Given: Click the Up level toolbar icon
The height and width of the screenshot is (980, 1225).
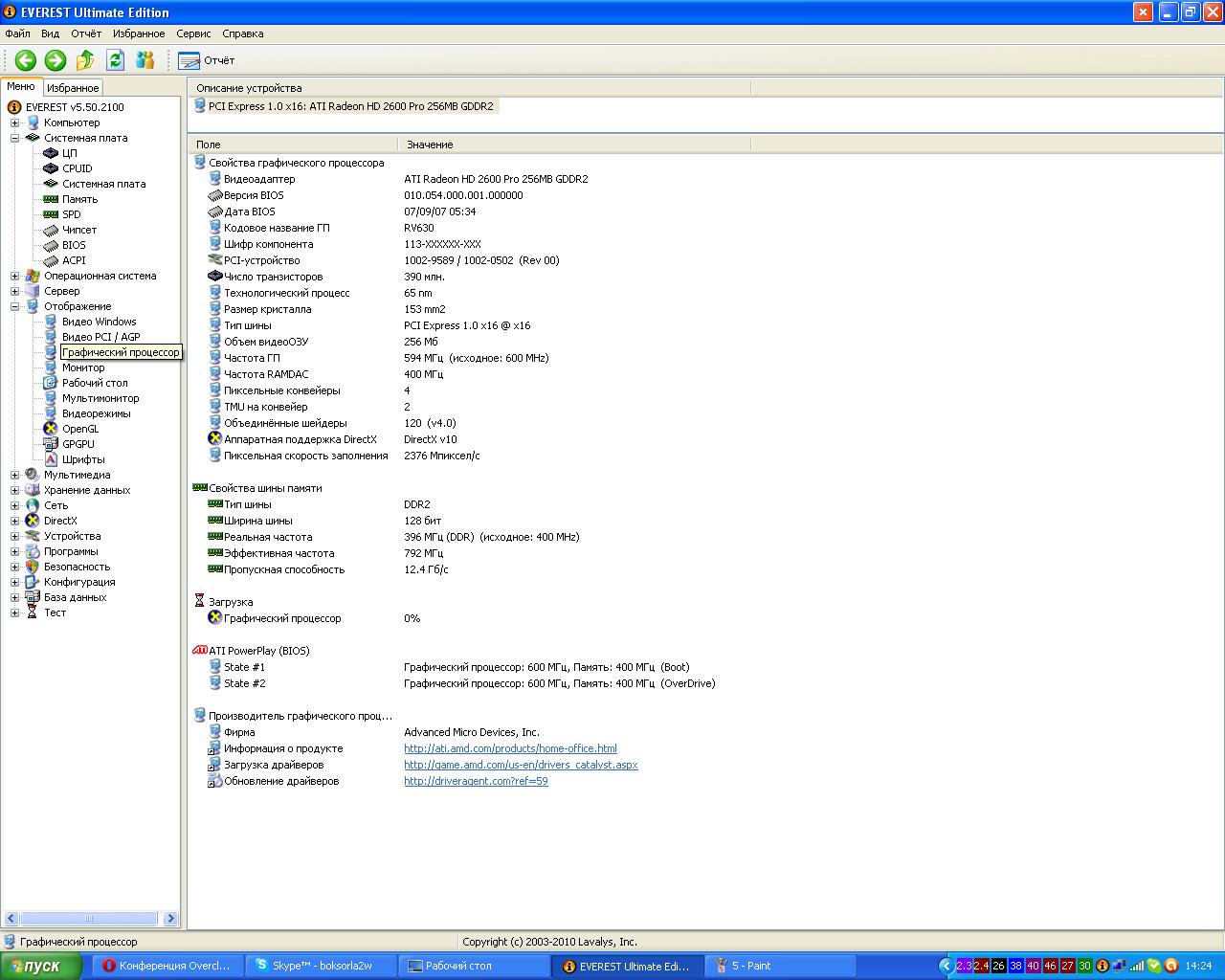Looking at the screenshot, I should pyautogui.click(x=85, y=60).
